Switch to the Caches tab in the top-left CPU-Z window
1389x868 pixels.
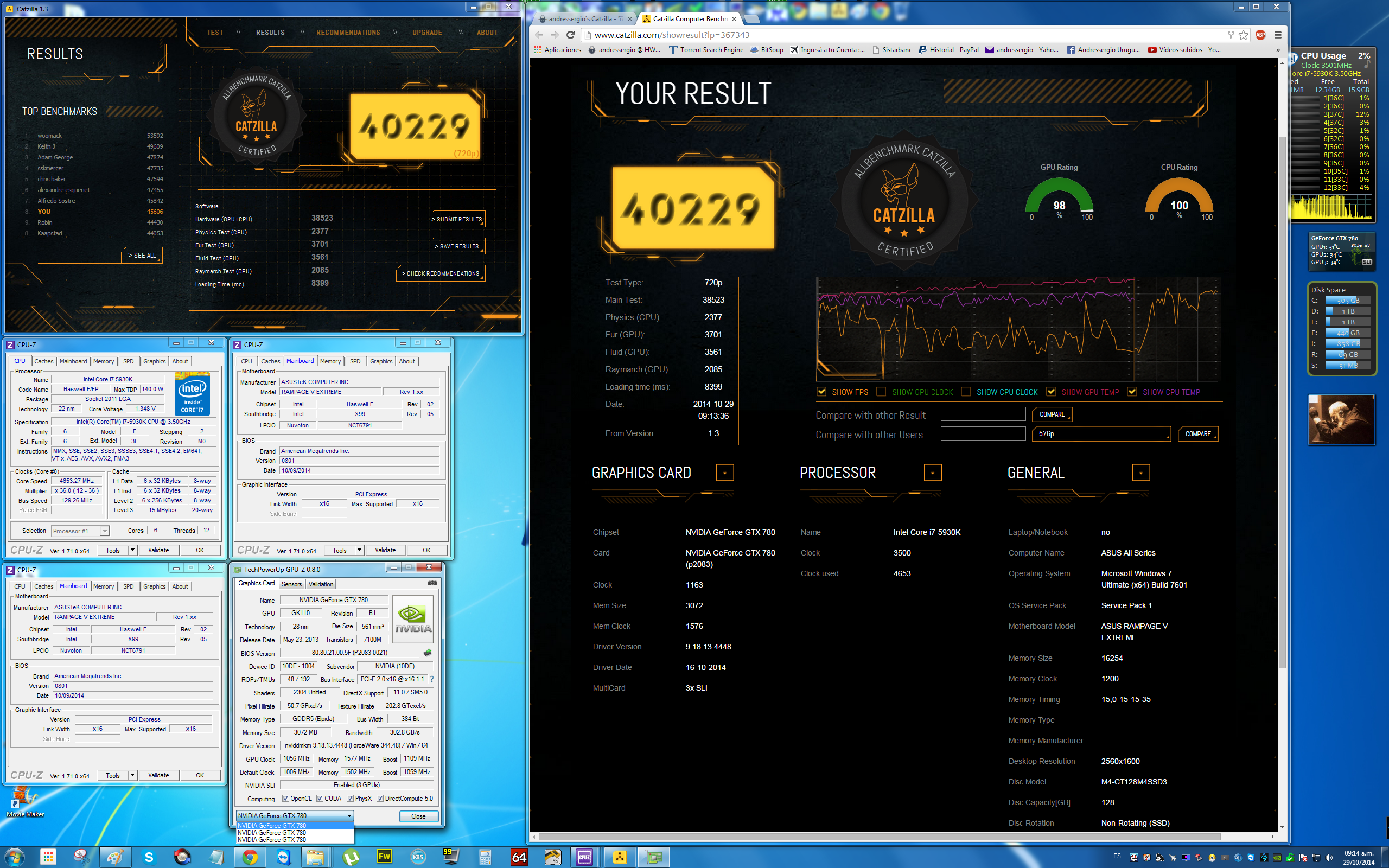tap(43, 361)
